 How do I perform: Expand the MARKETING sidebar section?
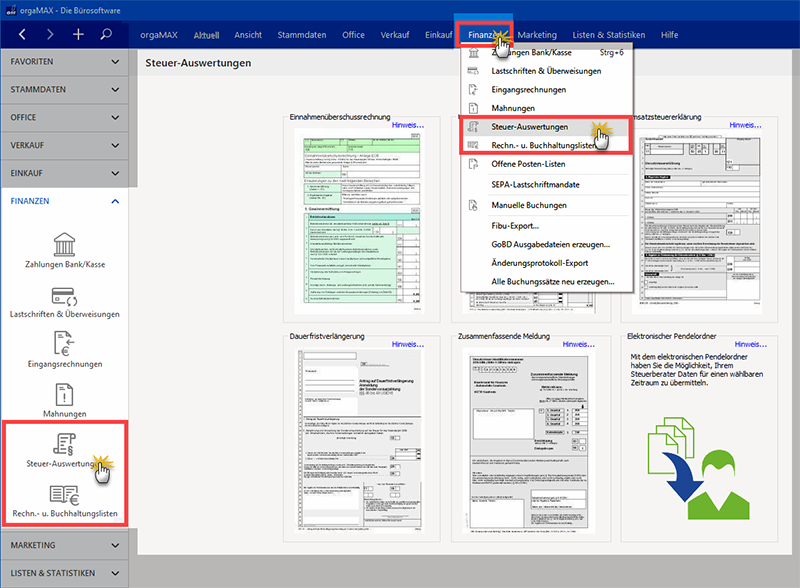click(x=65, y=545)
